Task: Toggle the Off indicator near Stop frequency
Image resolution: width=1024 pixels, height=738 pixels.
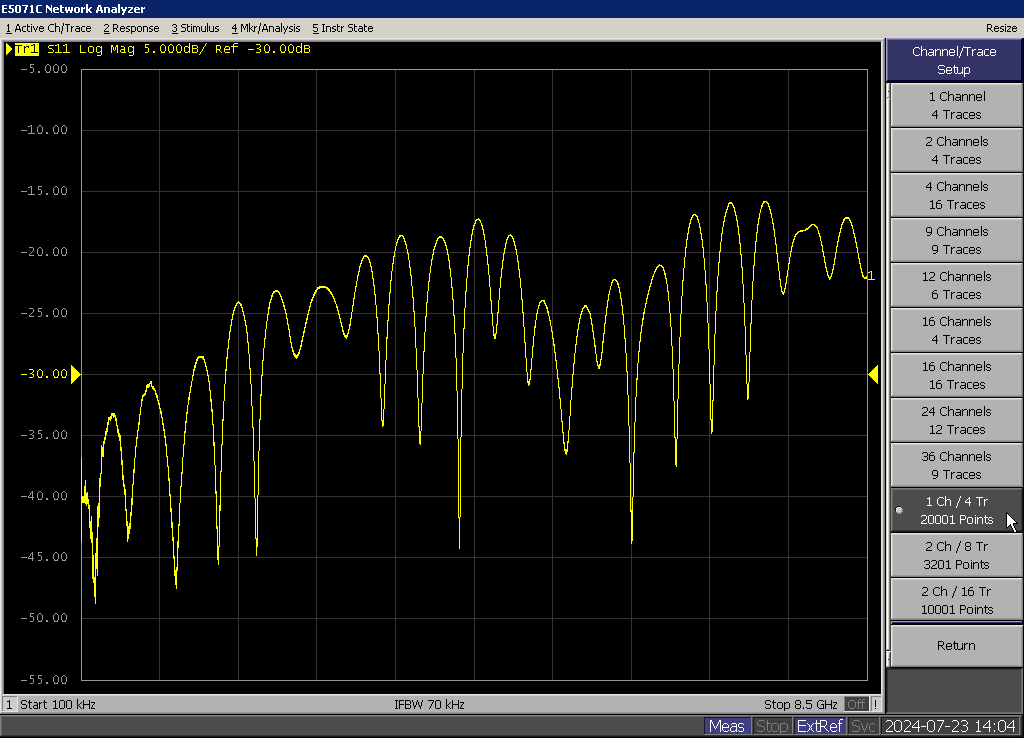Action: [x=856, y=704]
